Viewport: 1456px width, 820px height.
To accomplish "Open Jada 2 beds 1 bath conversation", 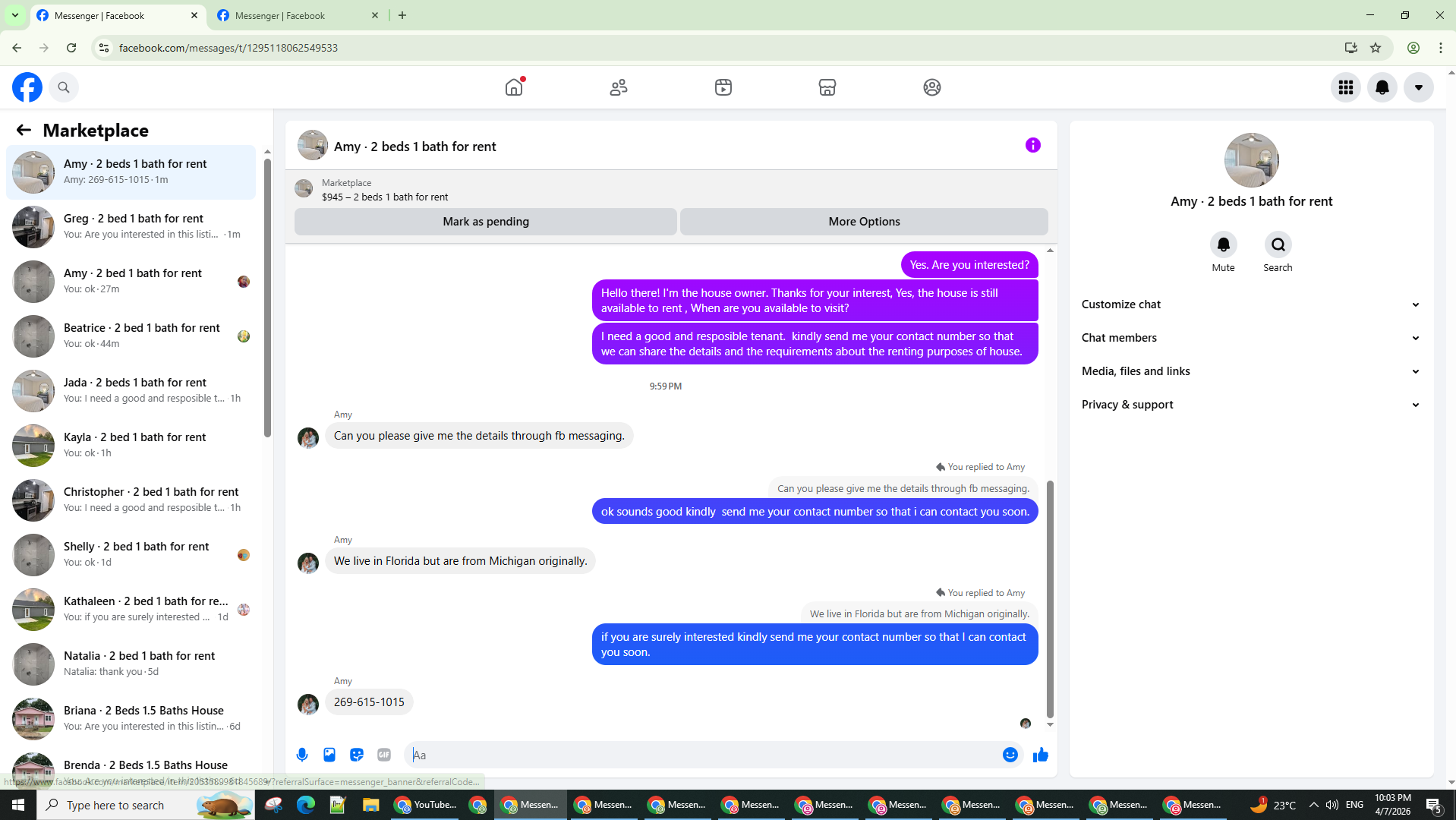I will 131,391.
